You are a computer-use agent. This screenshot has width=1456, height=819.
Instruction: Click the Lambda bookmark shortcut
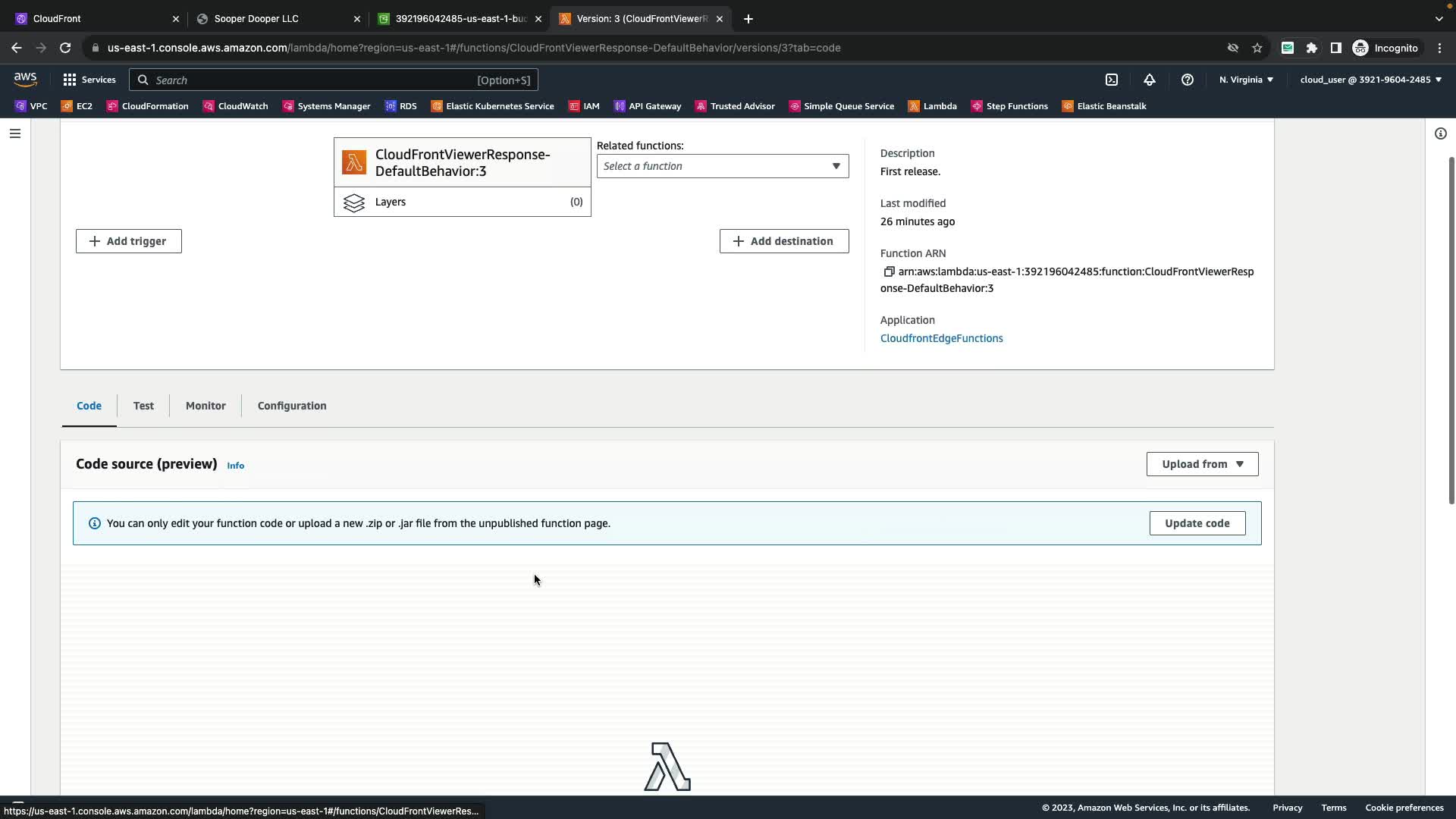[933, 106]
